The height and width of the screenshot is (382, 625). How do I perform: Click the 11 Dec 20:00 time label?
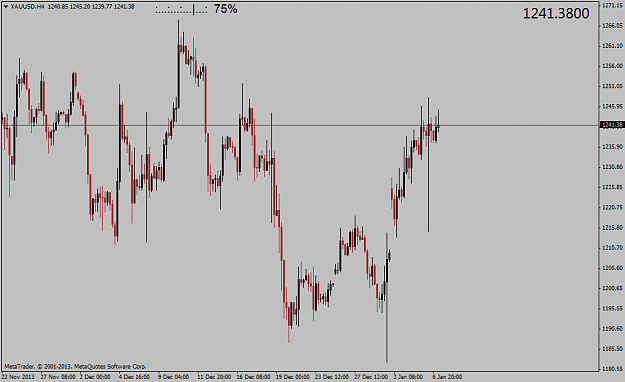(x=214, y=377)
